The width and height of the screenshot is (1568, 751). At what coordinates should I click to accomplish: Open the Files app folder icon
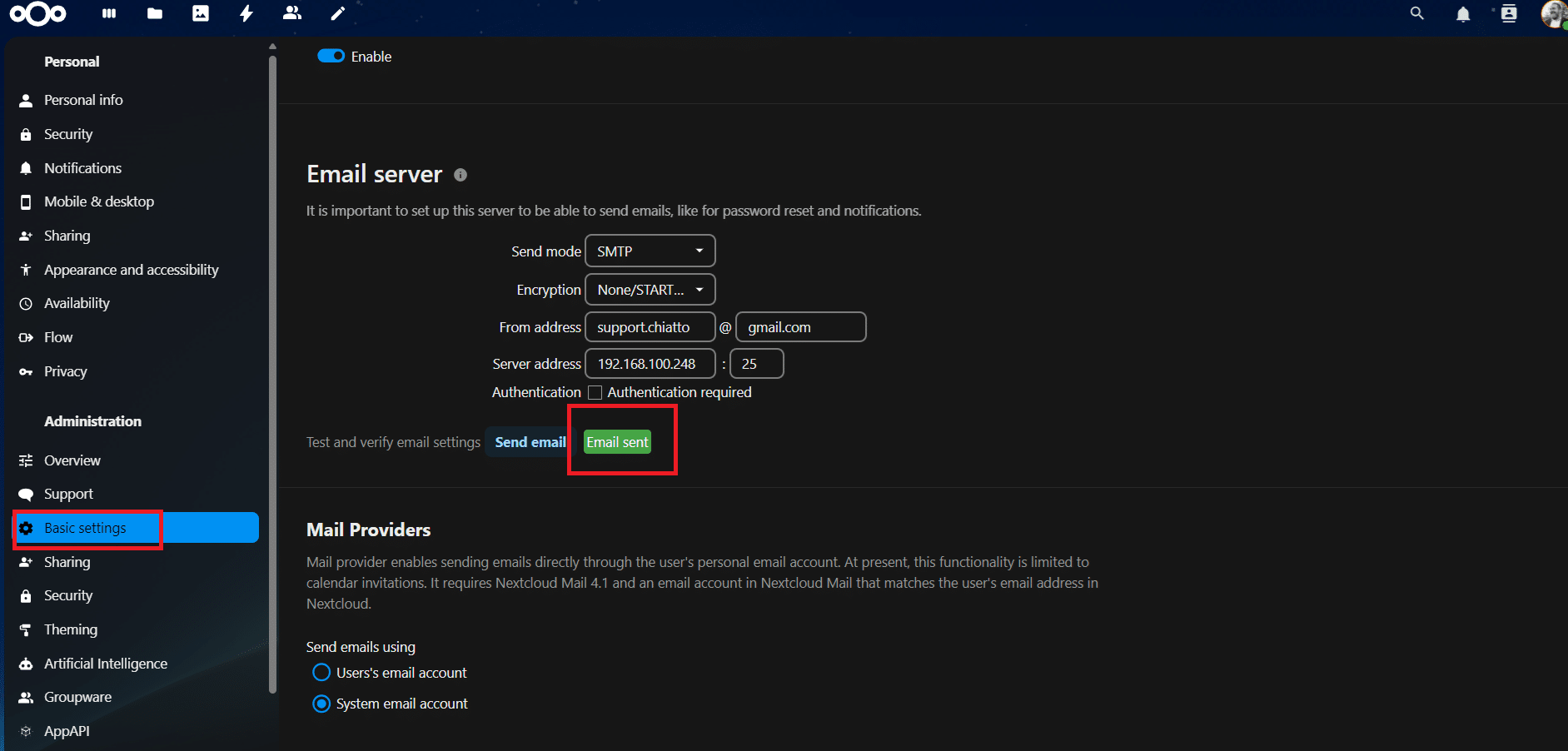coord(155,13)
